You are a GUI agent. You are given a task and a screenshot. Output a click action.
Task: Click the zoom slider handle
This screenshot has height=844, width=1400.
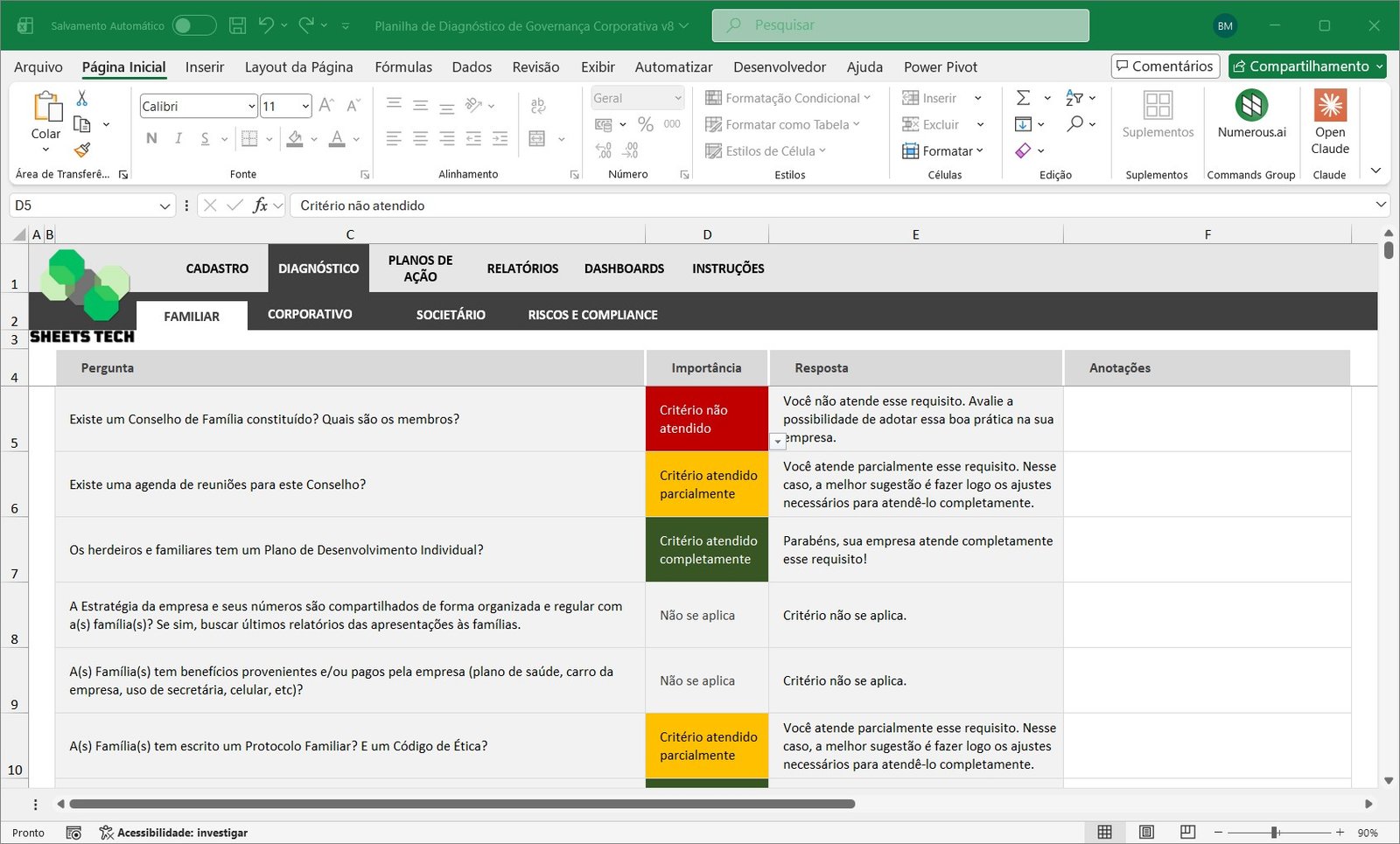tap(1275, 833)
